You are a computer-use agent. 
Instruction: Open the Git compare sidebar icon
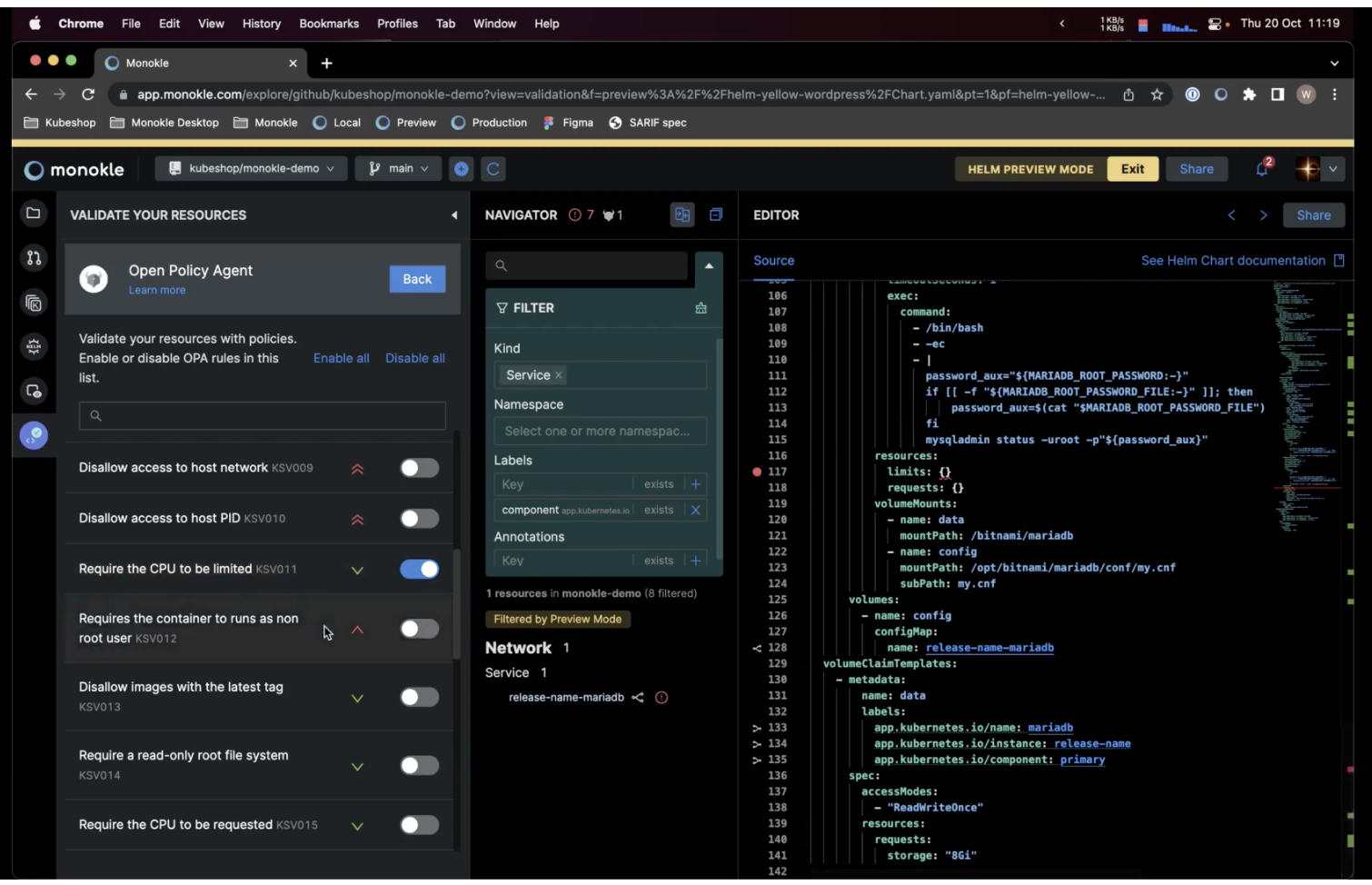click(x=34, y=258)
